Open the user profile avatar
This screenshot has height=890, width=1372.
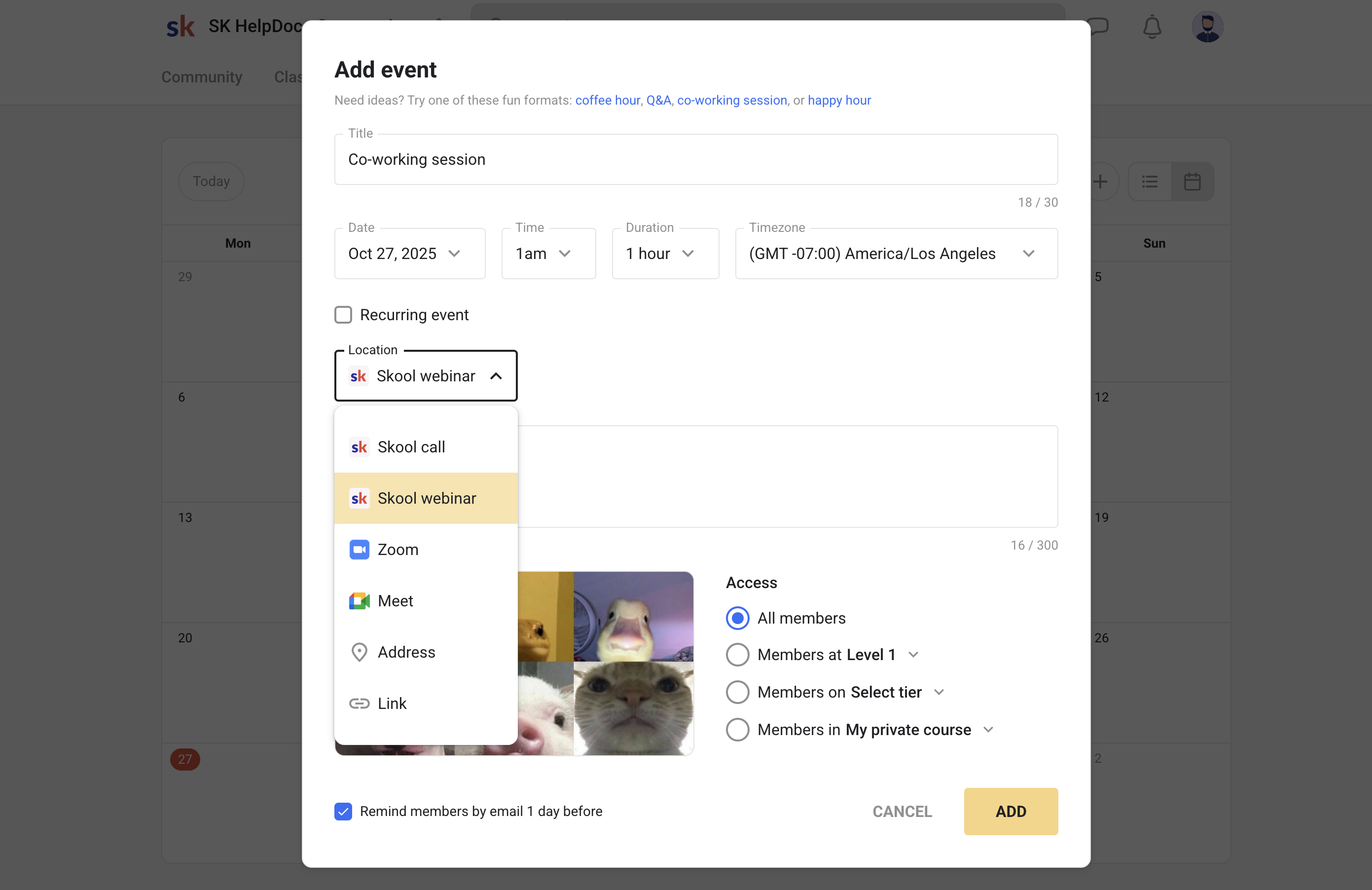click(x=1207, y=27)
